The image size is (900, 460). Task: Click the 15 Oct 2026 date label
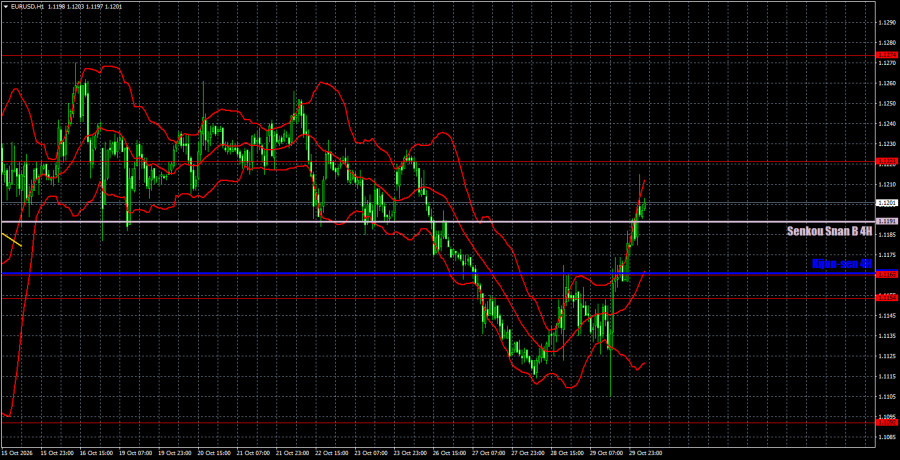pyautogui.click(x=15, y=453)
